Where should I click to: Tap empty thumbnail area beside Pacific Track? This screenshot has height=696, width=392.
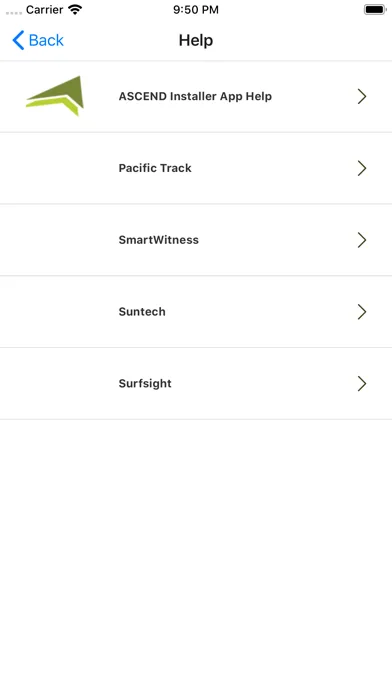pyautogui.click(x=55, y=168)
